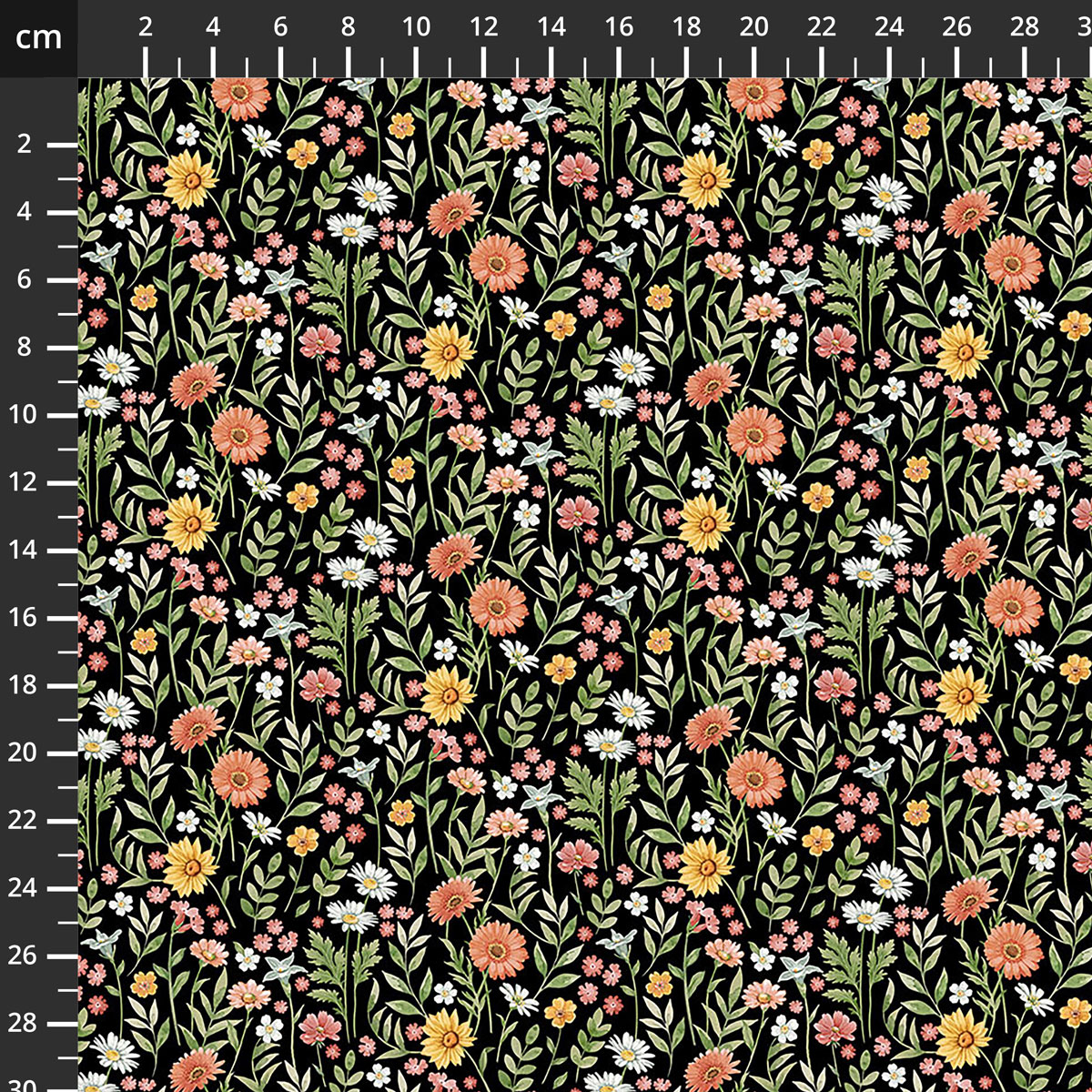Viewport: 1092px width, 1092px height.
Task: Pick the "14" label on the vertical ruler
Action: coord(24,551)
